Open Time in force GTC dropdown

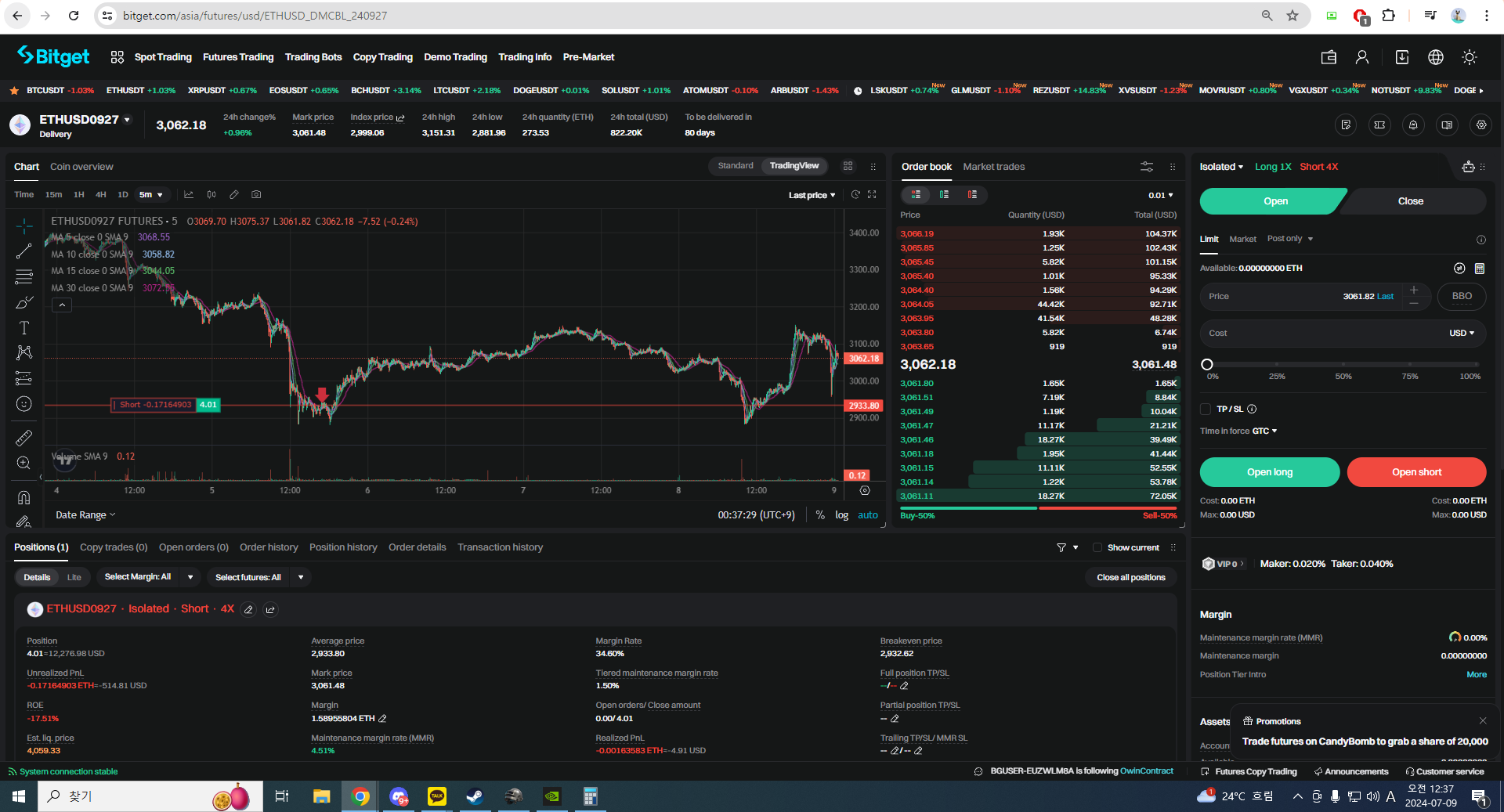click(x=1264, y=431)
